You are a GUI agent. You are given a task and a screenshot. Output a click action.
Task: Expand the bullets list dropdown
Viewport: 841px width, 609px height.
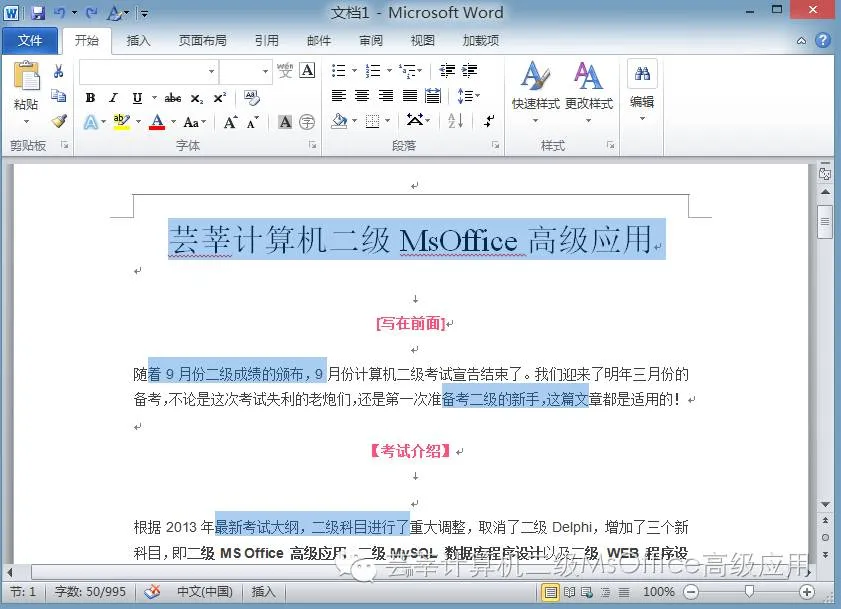click(354, 70)
